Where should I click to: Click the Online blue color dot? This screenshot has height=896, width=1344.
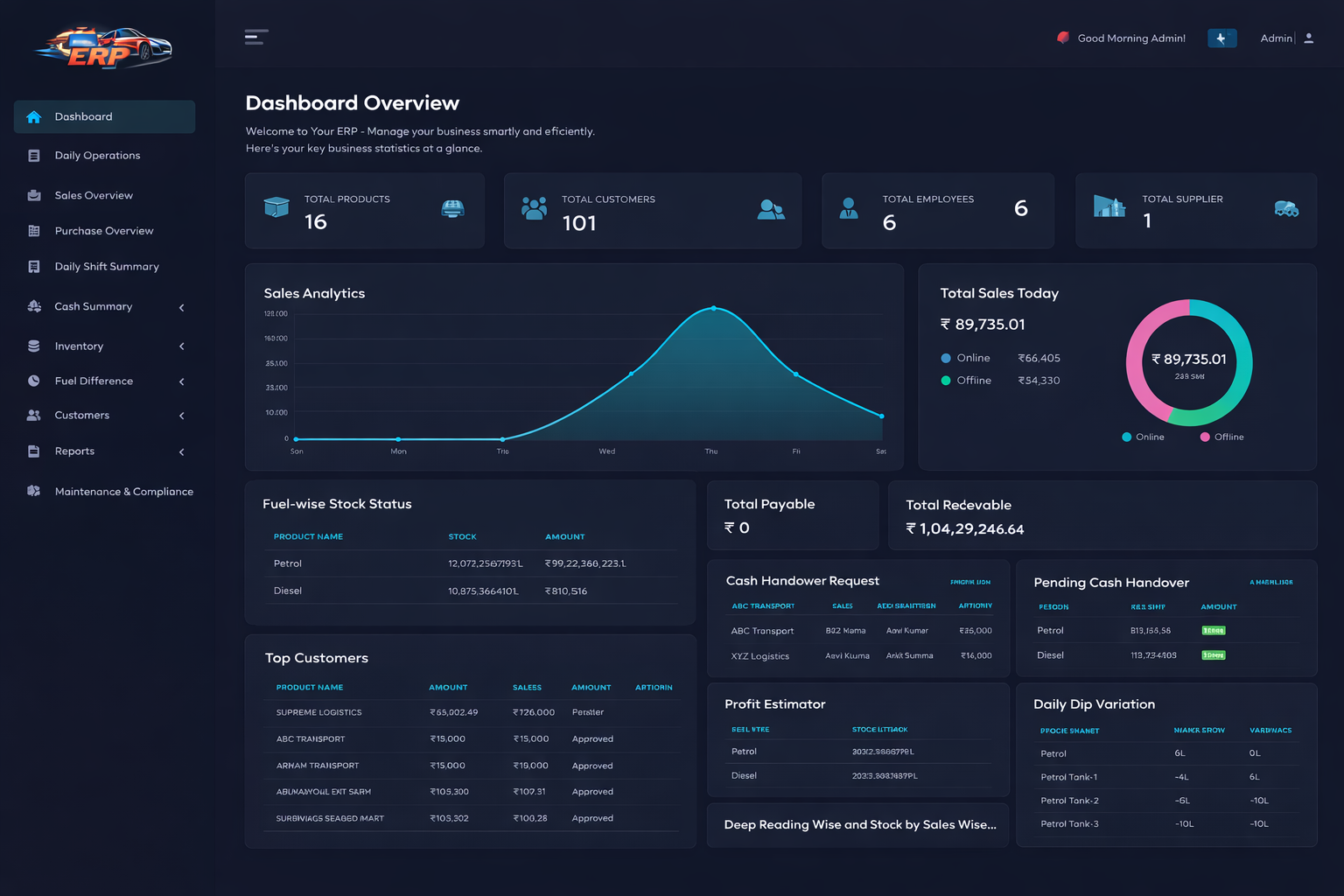pyautogui.click(x=946, y=358)
